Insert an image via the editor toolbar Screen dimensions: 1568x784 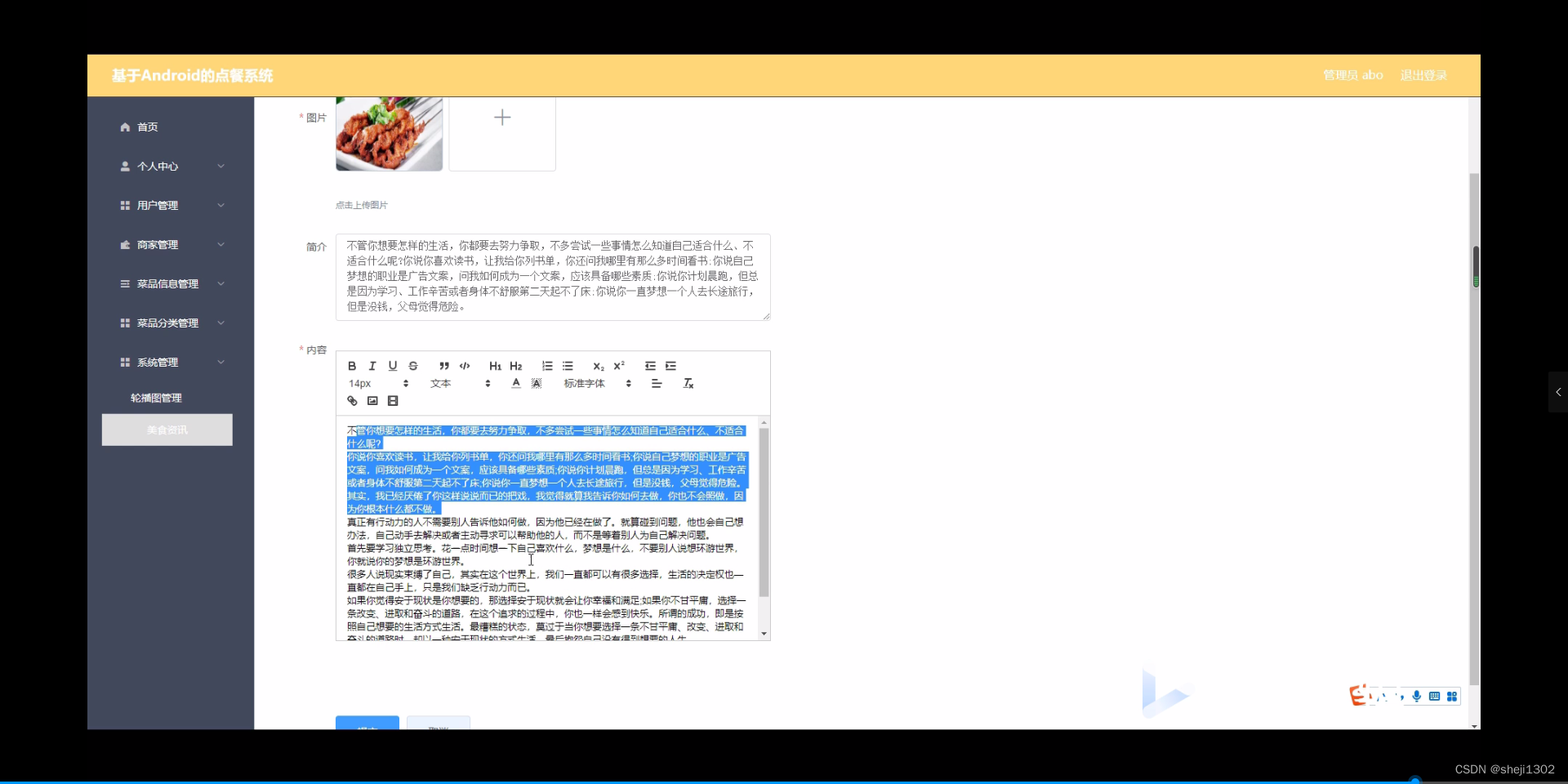click(372, 400)
